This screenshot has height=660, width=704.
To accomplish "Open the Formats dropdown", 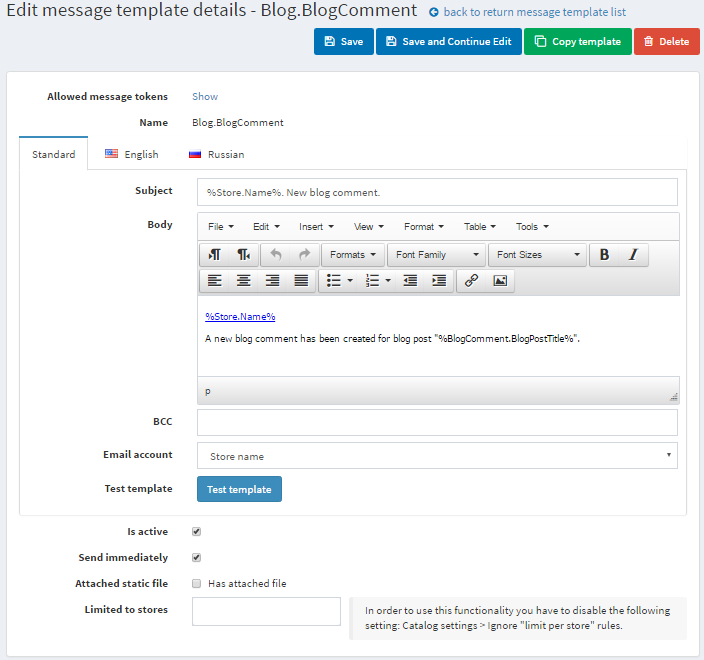I will click(353, 255).
